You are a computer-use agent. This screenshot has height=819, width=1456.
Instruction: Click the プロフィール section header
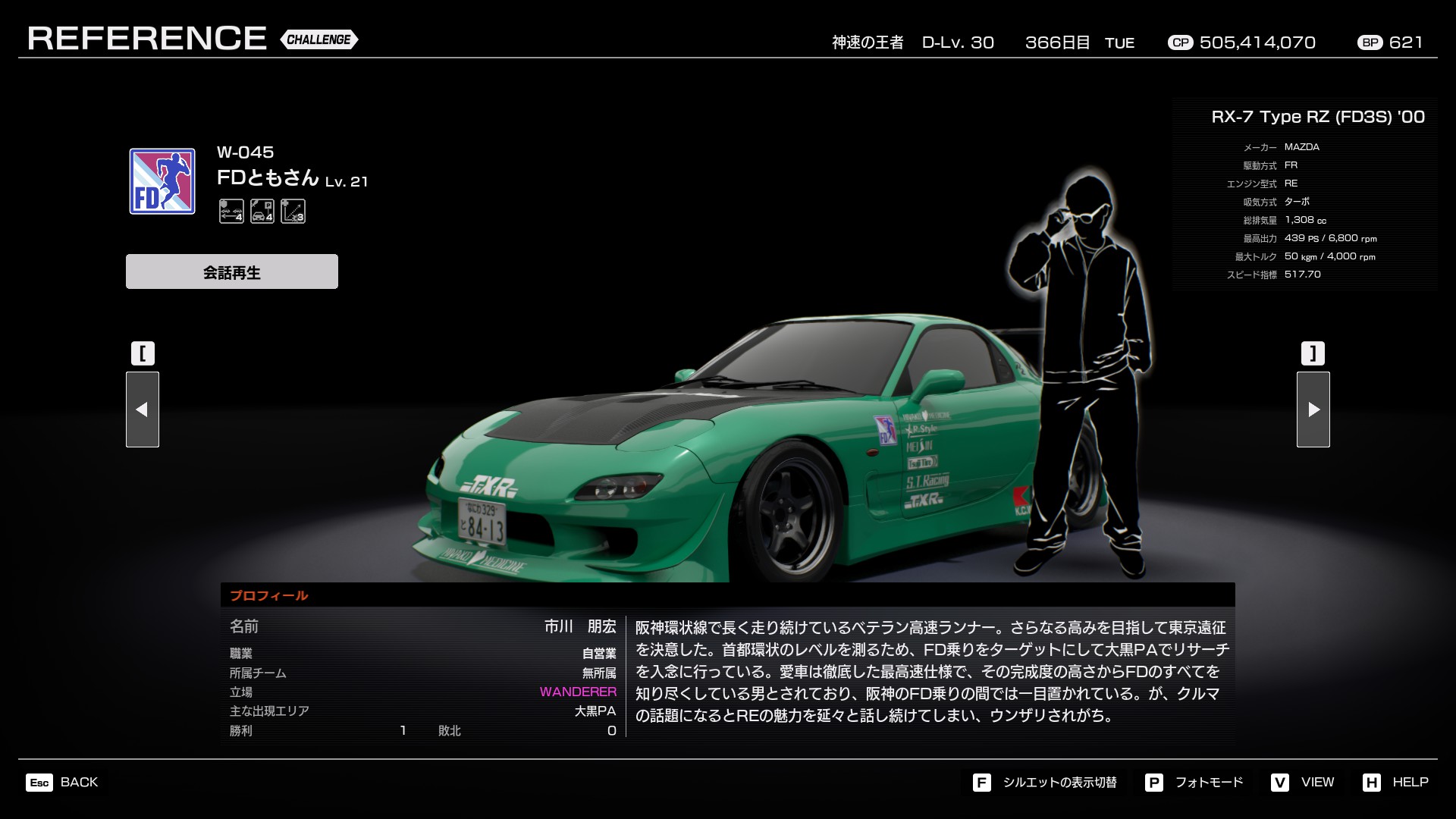click(x=269, y=595)
